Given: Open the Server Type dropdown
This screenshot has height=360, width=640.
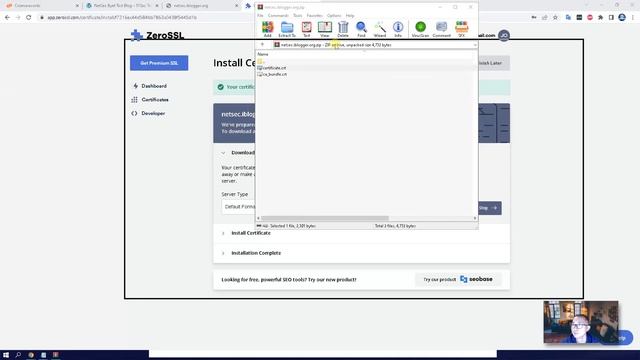Looking at the screenshot, I should [238, 207].
